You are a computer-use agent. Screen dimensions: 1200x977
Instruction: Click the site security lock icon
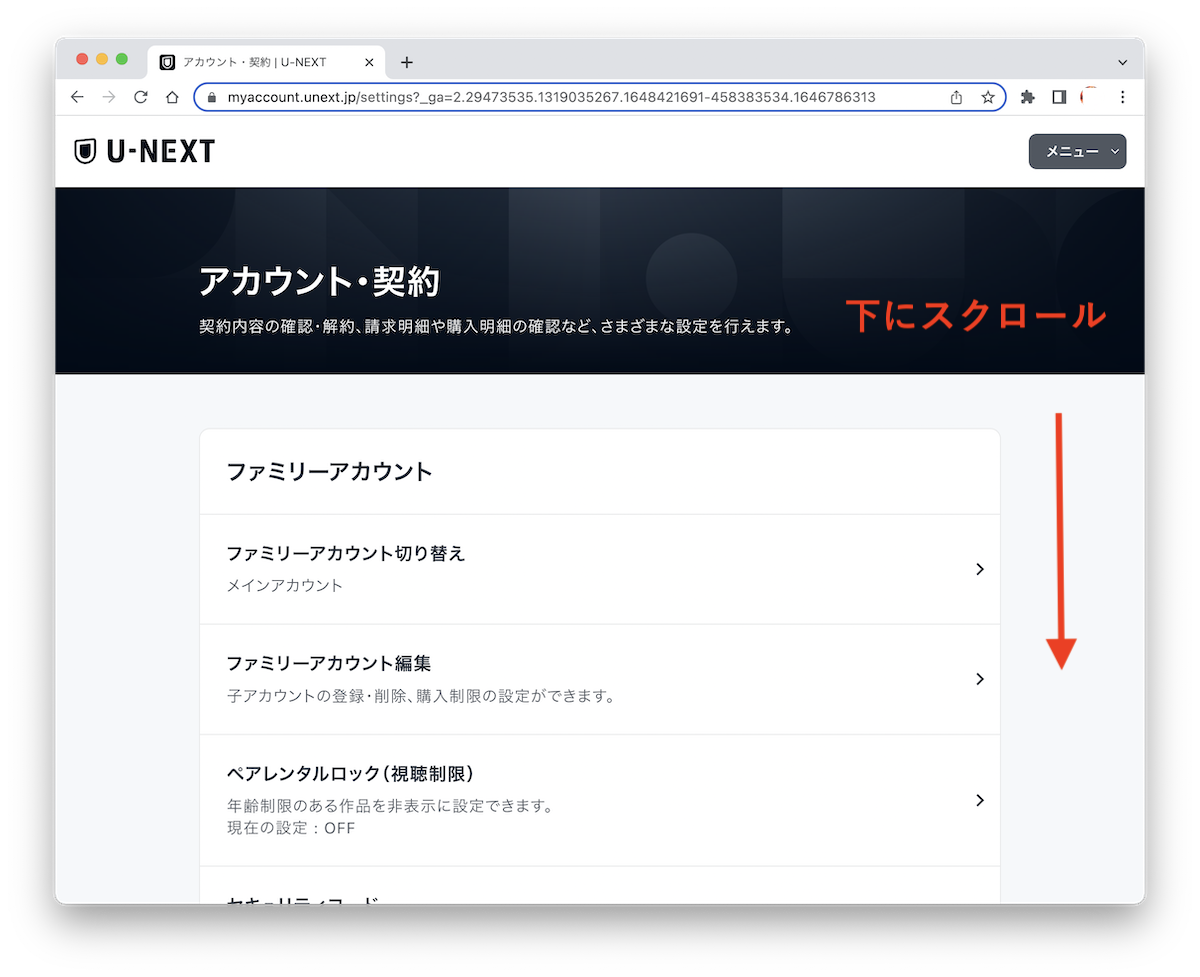[x=211, y=97]
